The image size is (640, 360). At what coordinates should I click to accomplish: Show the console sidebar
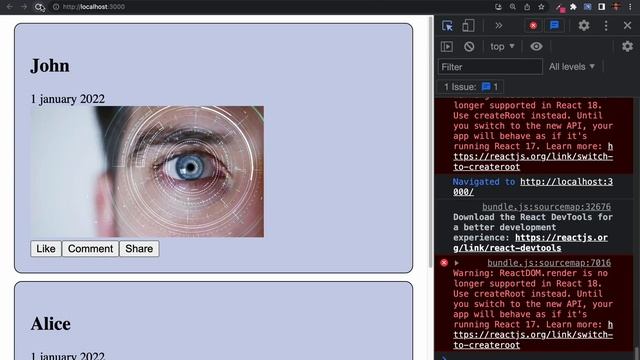coord(447,47)
